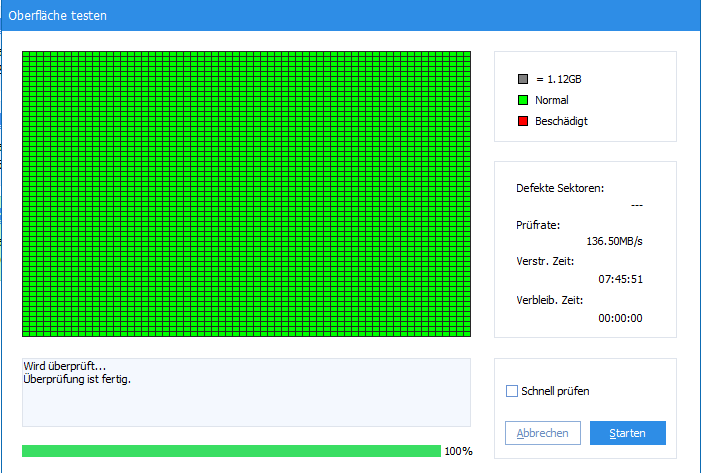Viewport: 701px width, 473px height.
Task: Click the gray 1.12GB legend swatch
Action: point(523,79)
